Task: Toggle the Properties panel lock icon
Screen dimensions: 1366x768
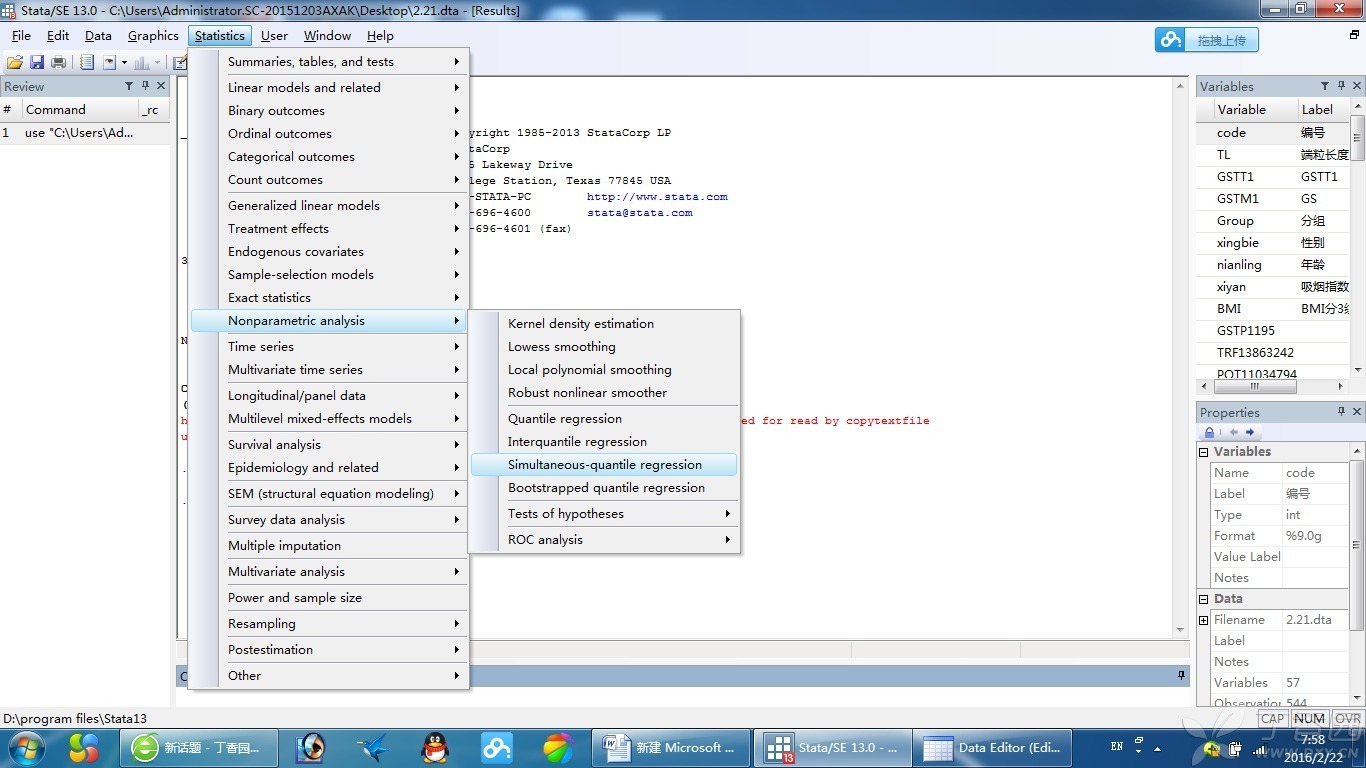Action: [x=1209, y=432]
